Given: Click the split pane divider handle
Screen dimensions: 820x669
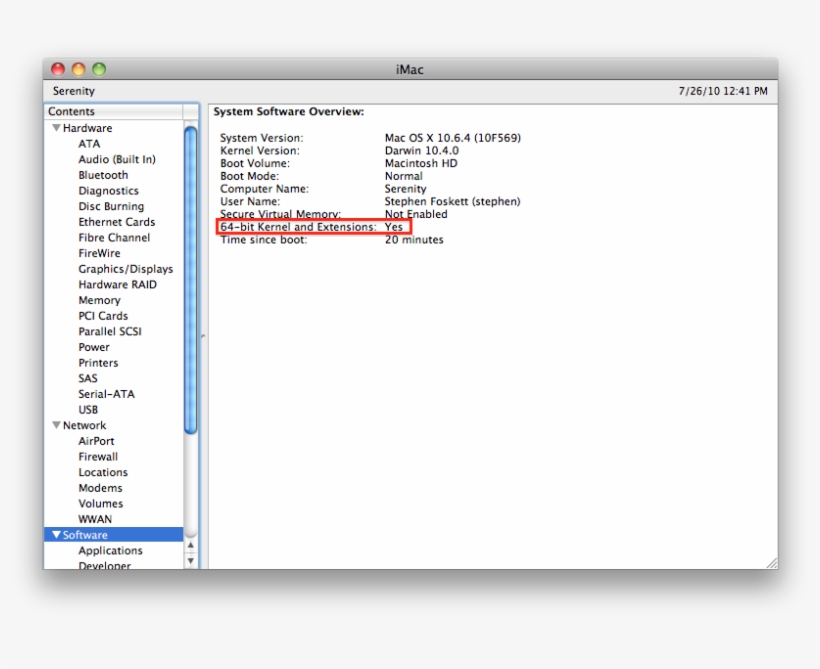Looking at the screenshot, I should [x=203, y=336].
